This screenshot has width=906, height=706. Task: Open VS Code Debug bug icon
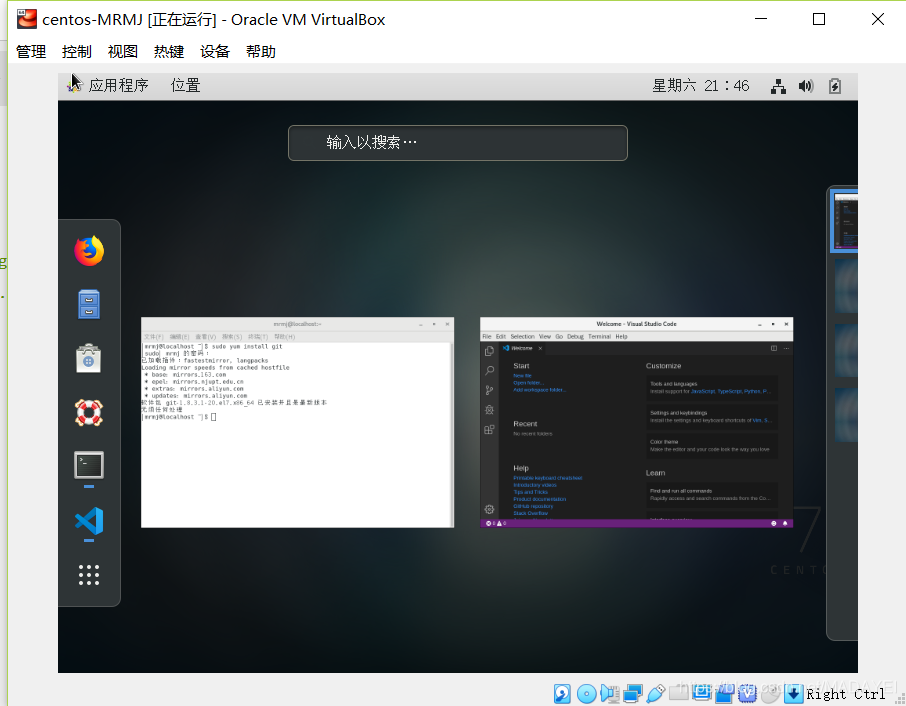489,410
